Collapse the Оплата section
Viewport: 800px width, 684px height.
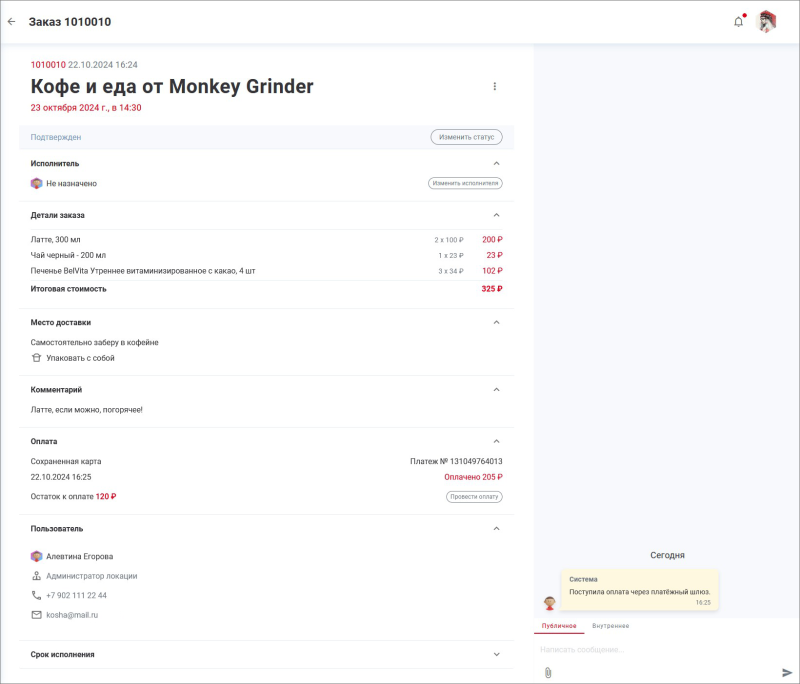pos(496,441)
